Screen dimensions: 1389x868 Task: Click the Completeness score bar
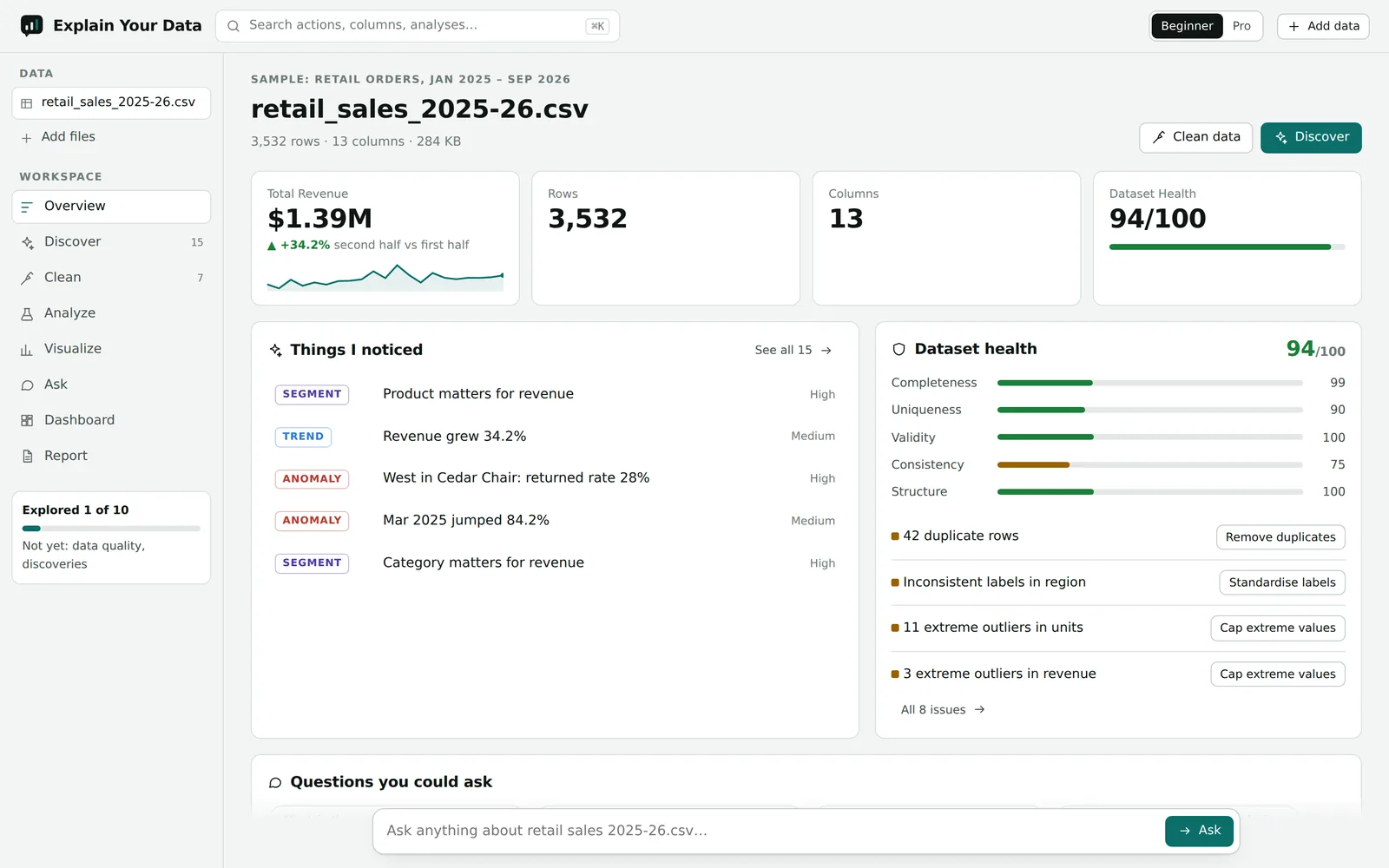point(1149,383)
